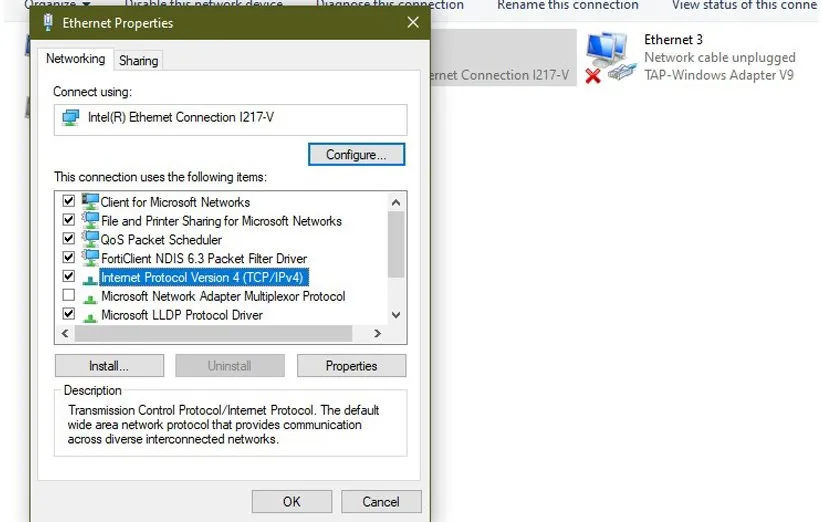
Task: Click Disable this network device in the toolbar
Action: (204, 5)
